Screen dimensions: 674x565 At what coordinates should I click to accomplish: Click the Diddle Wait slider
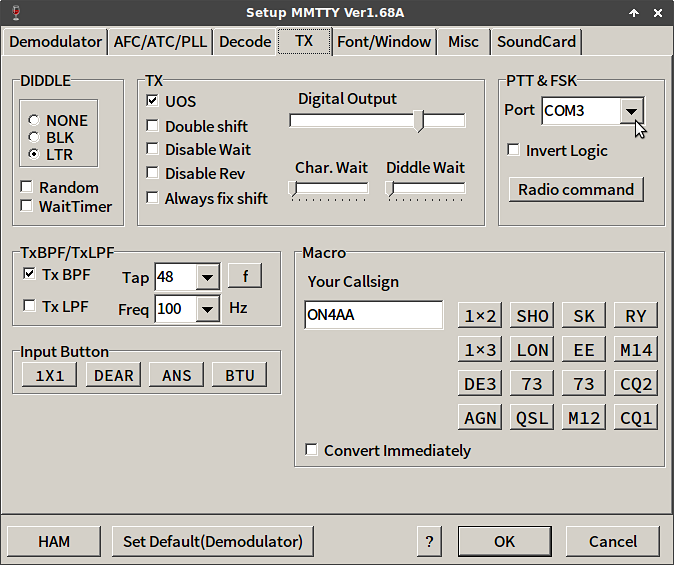(426, 189)
